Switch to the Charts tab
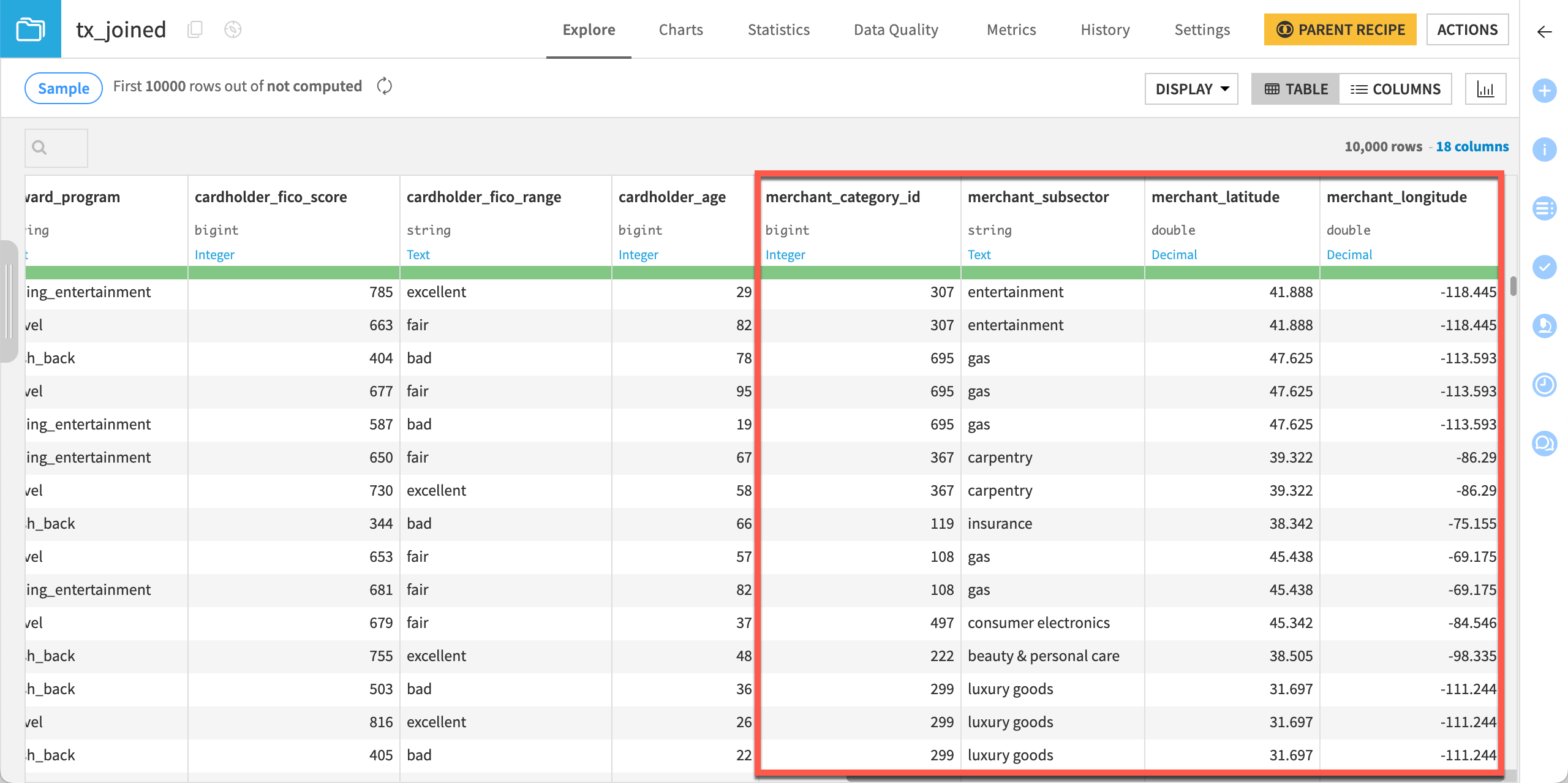Image resolution: width=1568 pixels, height=783 pixels. pos(680,29)
